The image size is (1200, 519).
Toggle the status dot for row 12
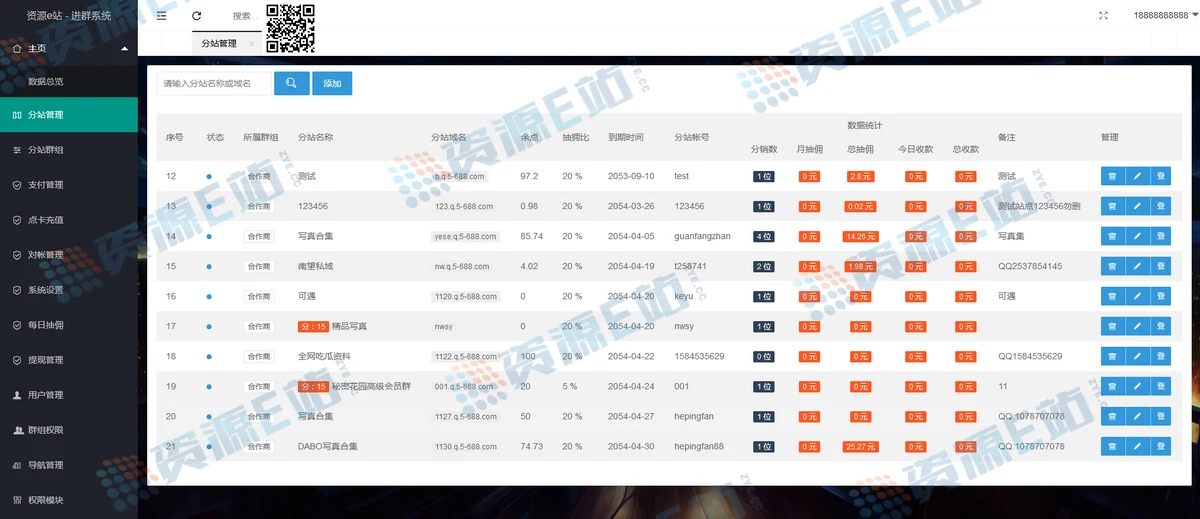(209, 176)
